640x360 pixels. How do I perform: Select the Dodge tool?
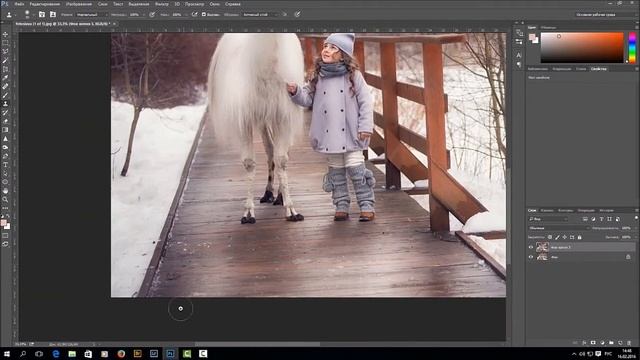pyautogui.click(x=5, y=147)
